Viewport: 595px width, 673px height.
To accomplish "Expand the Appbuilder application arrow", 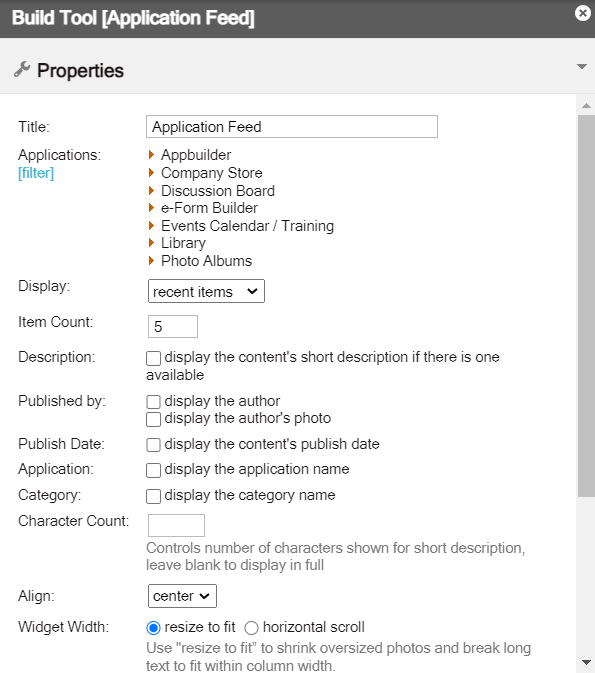I will click(151, 155).
